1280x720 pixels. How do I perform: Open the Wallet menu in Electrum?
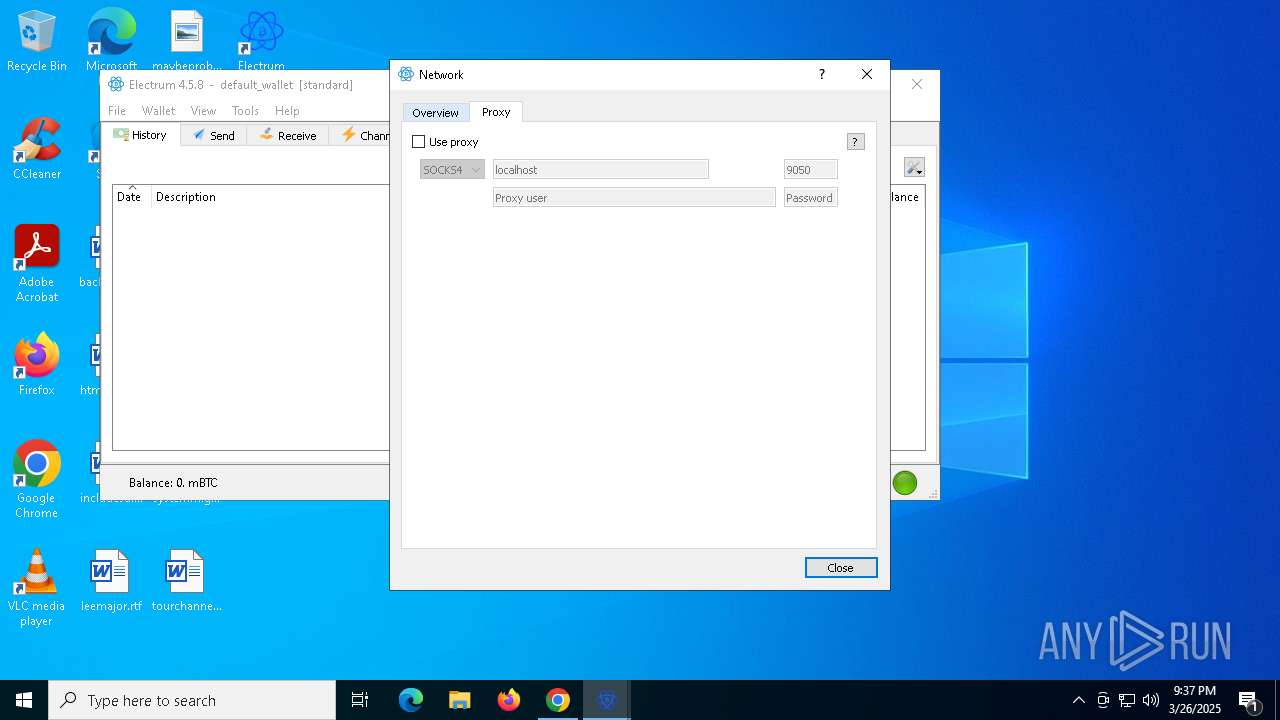pyautogui.click(x=158, y=111)
